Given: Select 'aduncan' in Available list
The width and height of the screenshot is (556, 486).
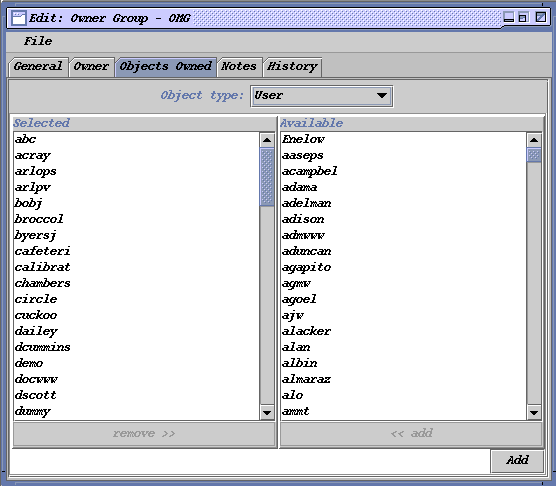Looking at the screenshot, I should [404, 251].
